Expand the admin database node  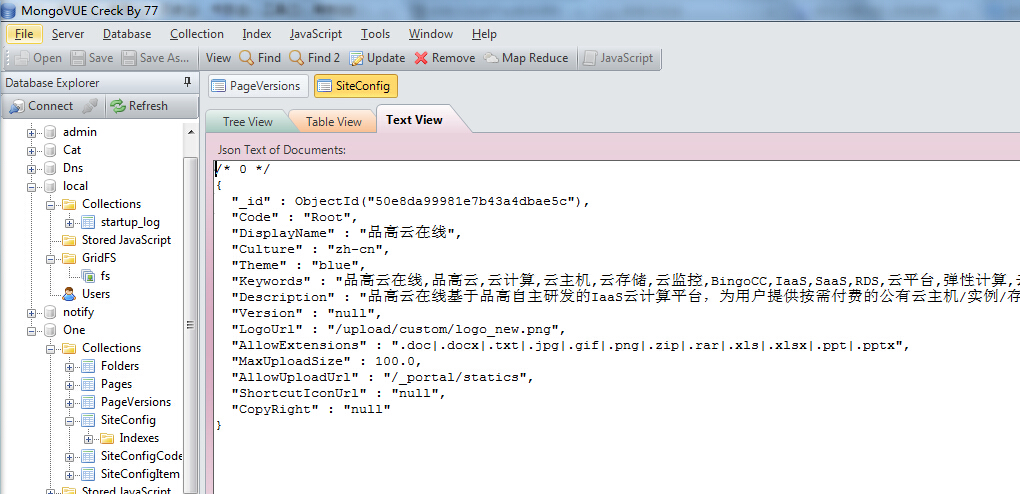(x=31, y=133)
